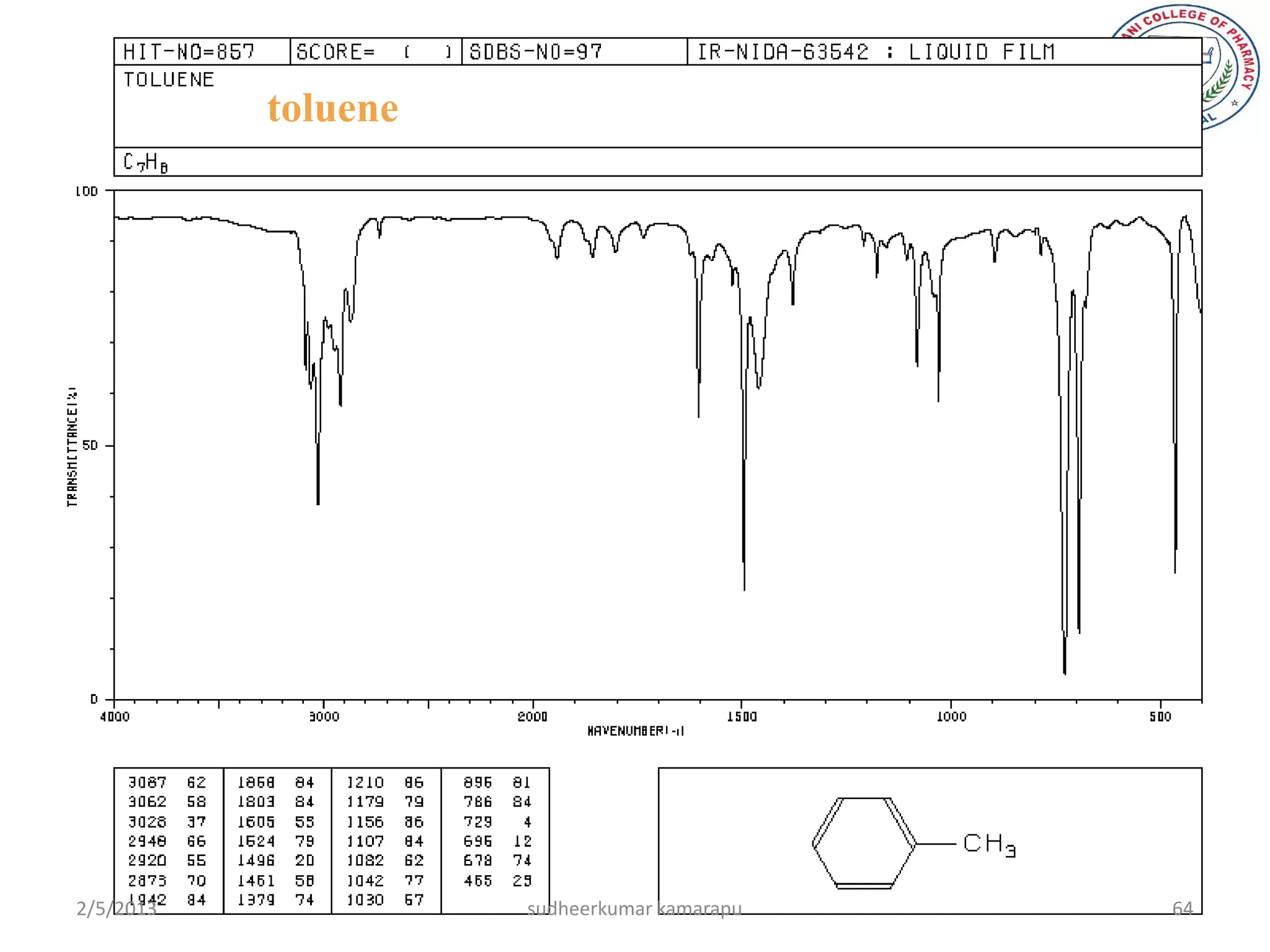Click the HIT-NO=857 header cell
The image size is (1270, 952).
point(189,51)
